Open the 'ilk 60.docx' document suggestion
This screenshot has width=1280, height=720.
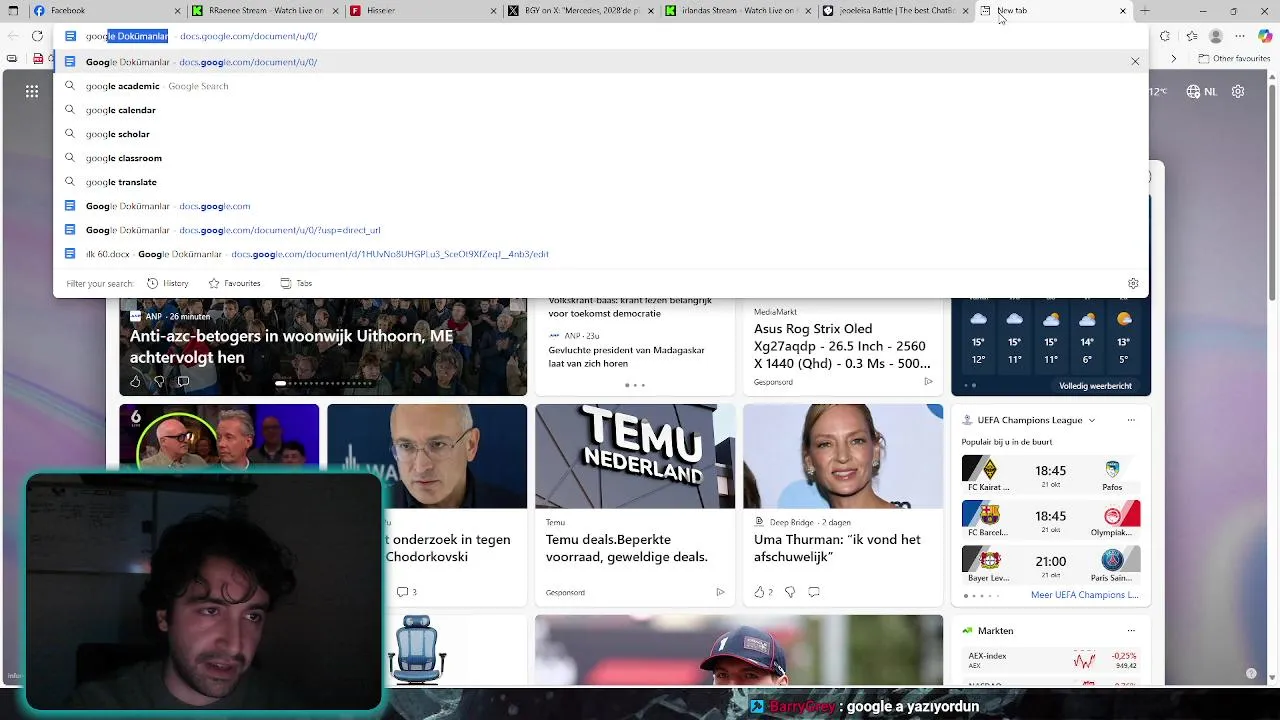pyautogui.click(x=600, y=254)
